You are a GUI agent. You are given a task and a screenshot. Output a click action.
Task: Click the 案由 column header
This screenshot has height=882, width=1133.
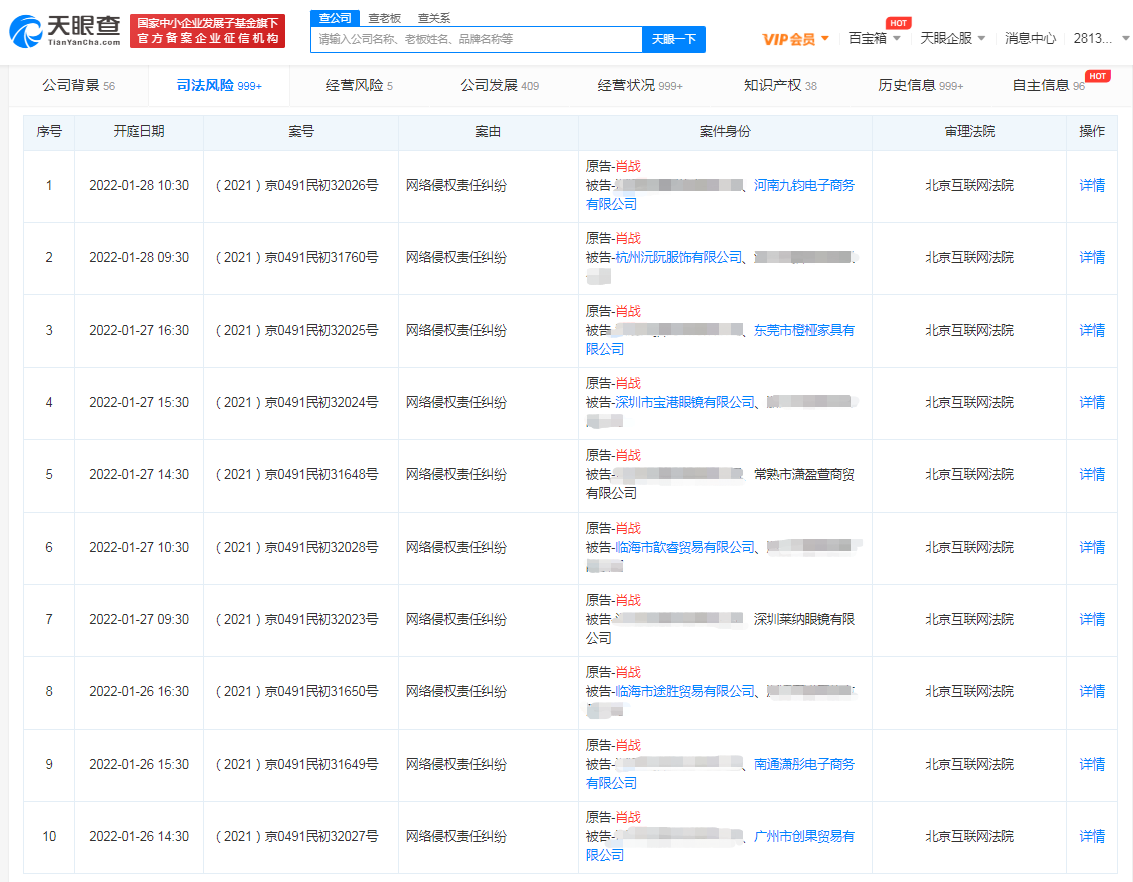tap(488, 131)
